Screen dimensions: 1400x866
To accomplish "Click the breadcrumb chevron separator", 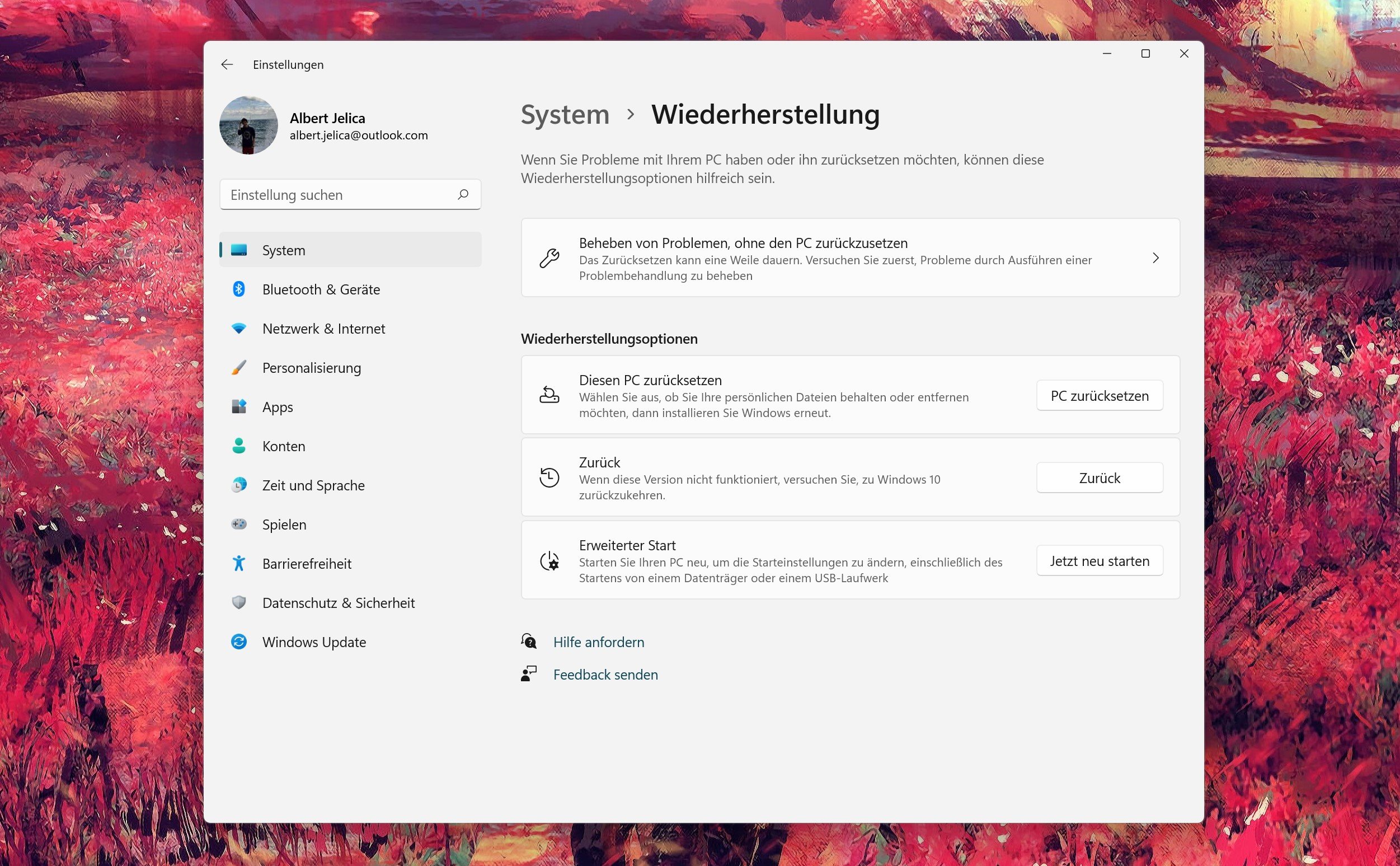I will tap(631, 115).
